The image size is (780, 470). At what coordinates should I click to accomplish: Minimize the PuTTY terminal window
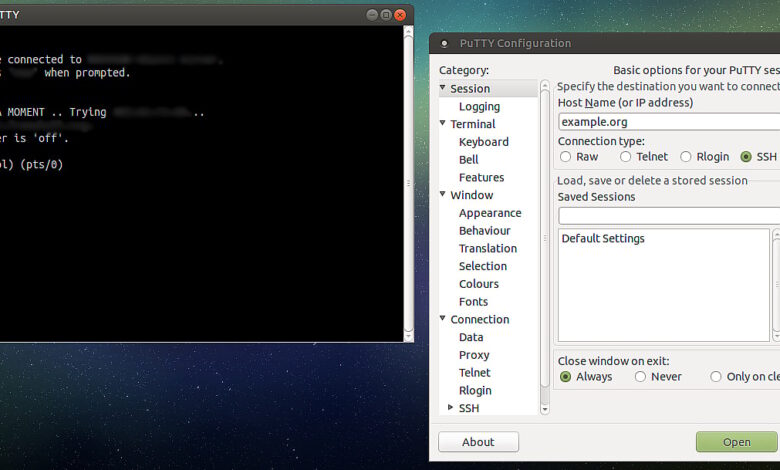(372, 15)
